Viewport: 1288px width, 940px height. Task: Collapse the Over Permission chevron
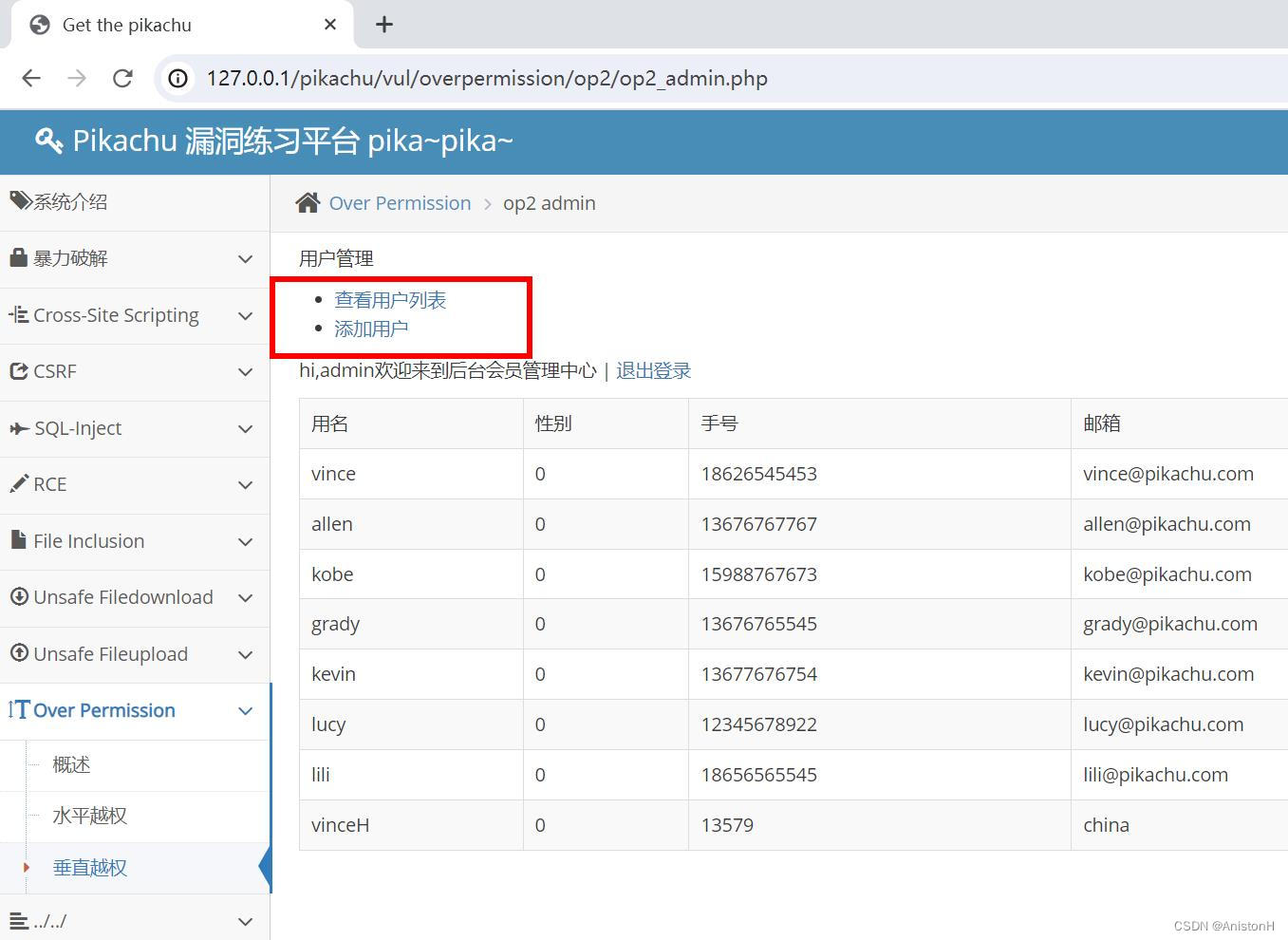coord(245,710)
